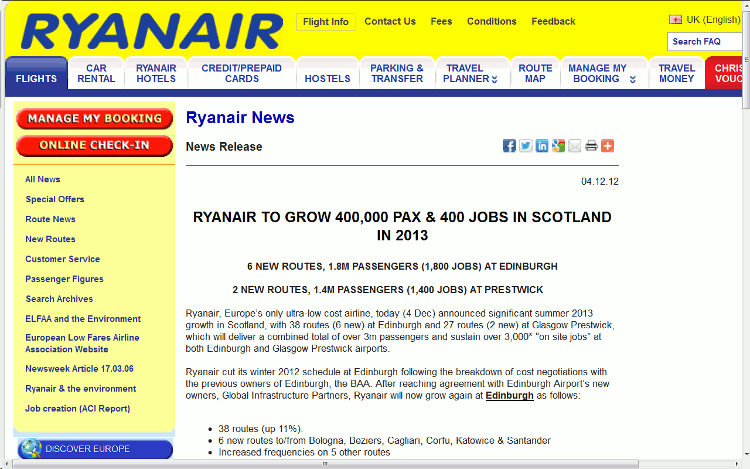
Task: Click the horizontal scrollbar thumb
Action: (x=325, y=464)
